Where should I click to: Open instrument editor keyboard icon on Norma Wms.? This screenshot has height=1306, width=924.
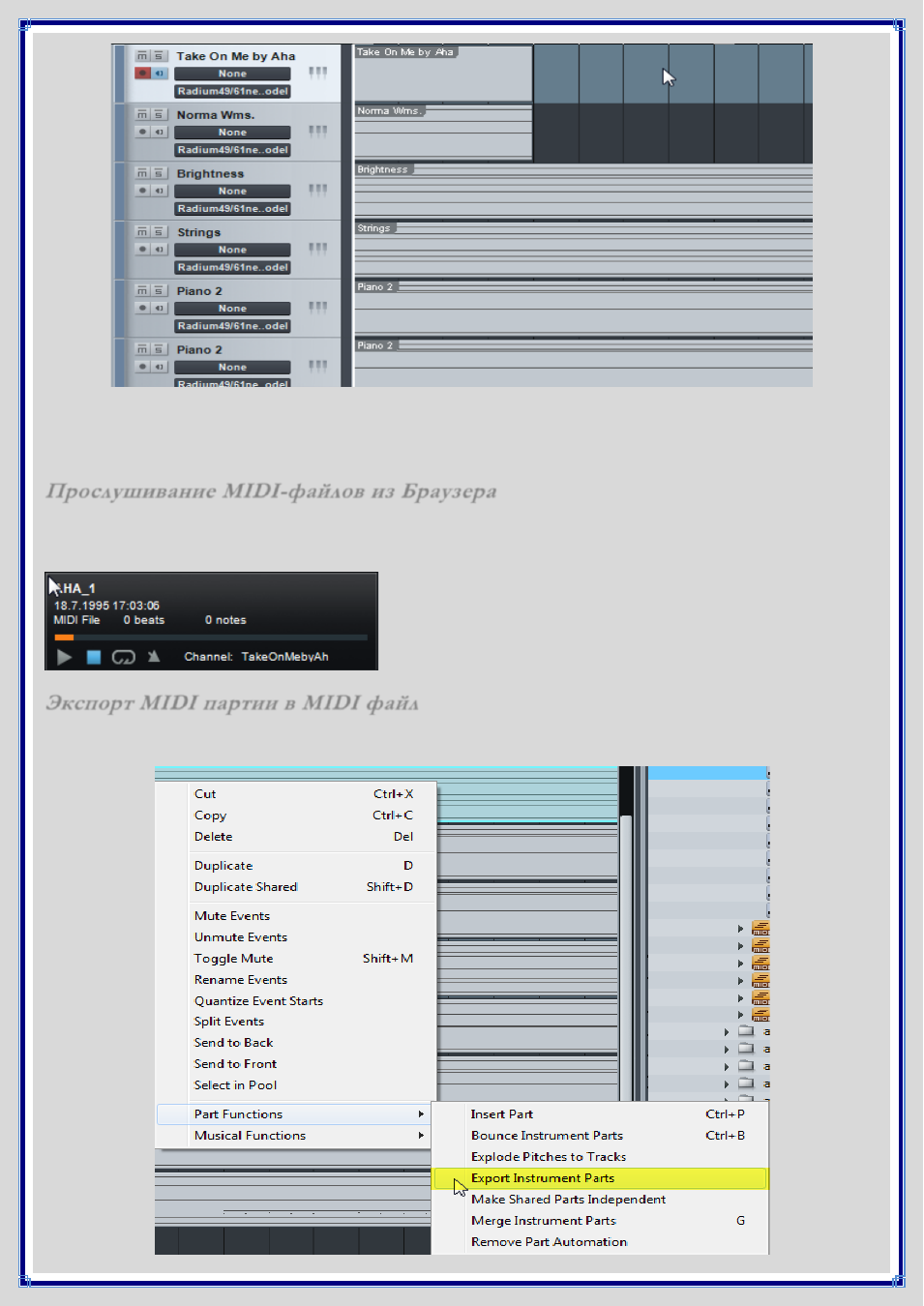[317, 131]
